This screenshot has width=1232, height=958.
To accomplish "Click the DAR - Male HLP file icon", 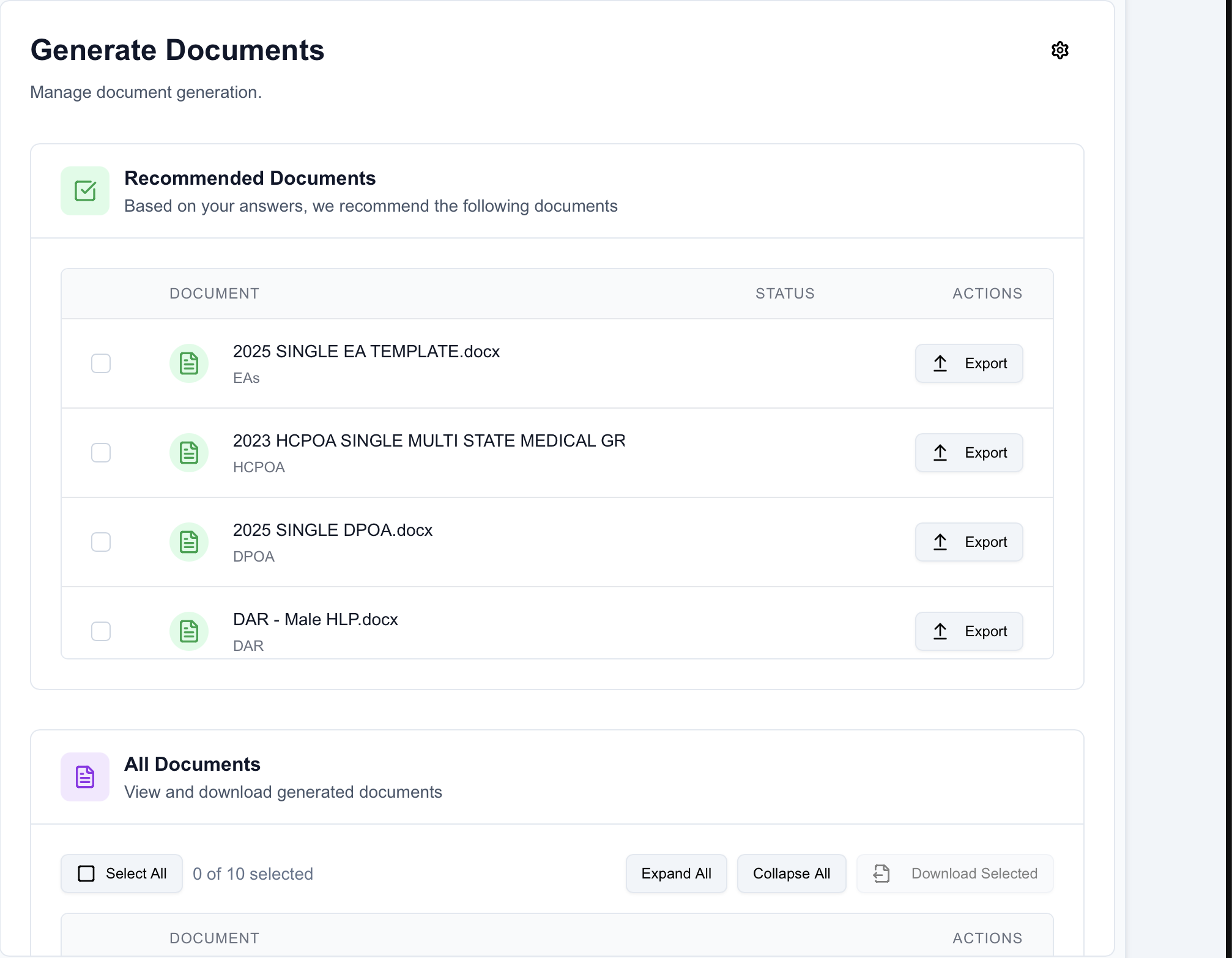I will (x=189, y=631).
